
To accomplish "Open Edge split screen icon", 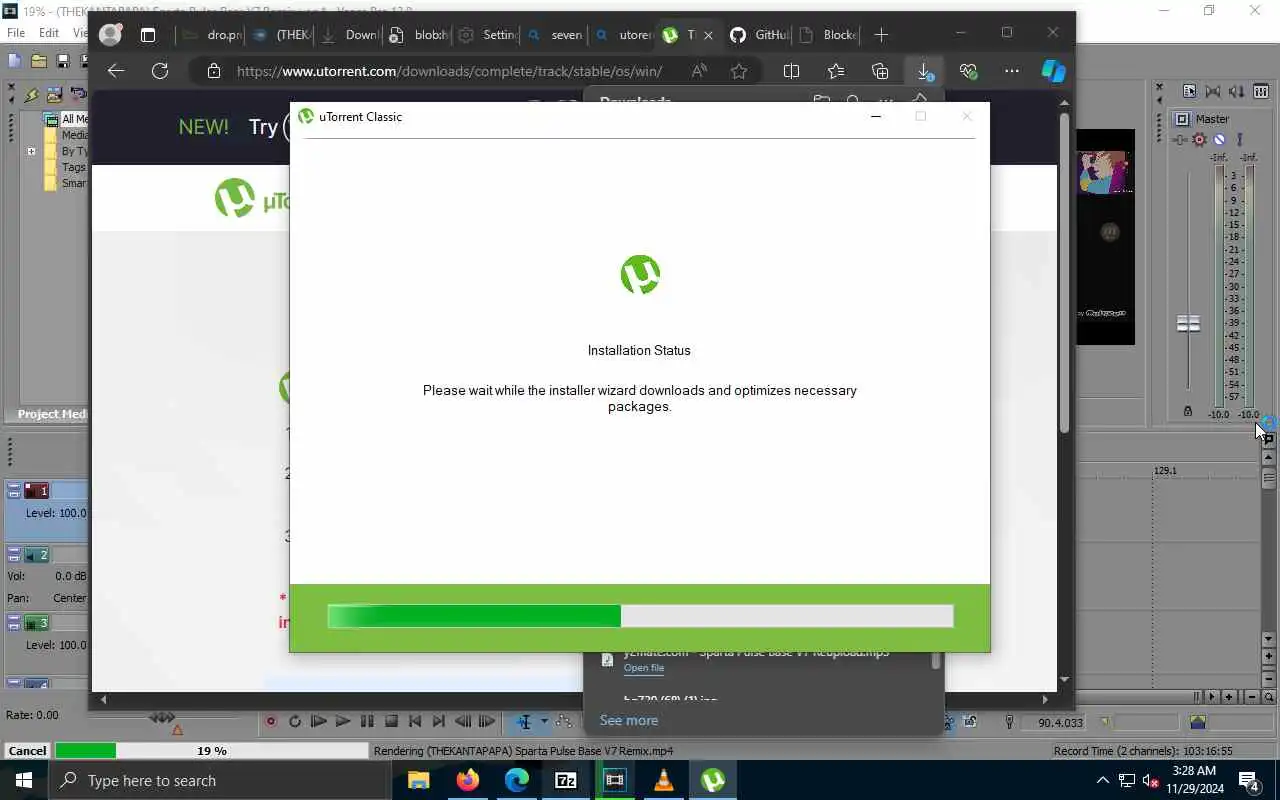I will pos(791,71).
